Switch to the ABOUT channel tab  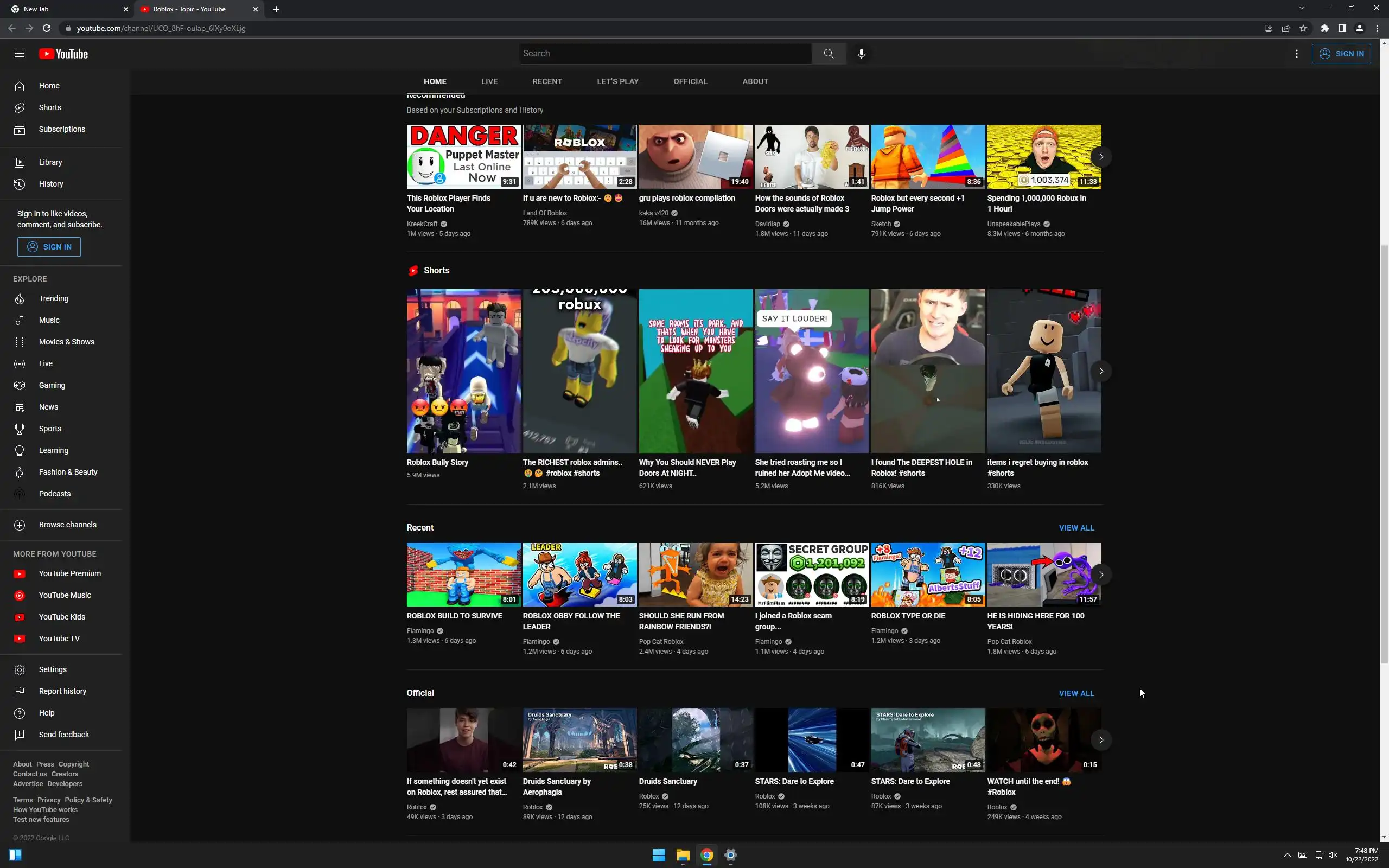coord(755,81)
